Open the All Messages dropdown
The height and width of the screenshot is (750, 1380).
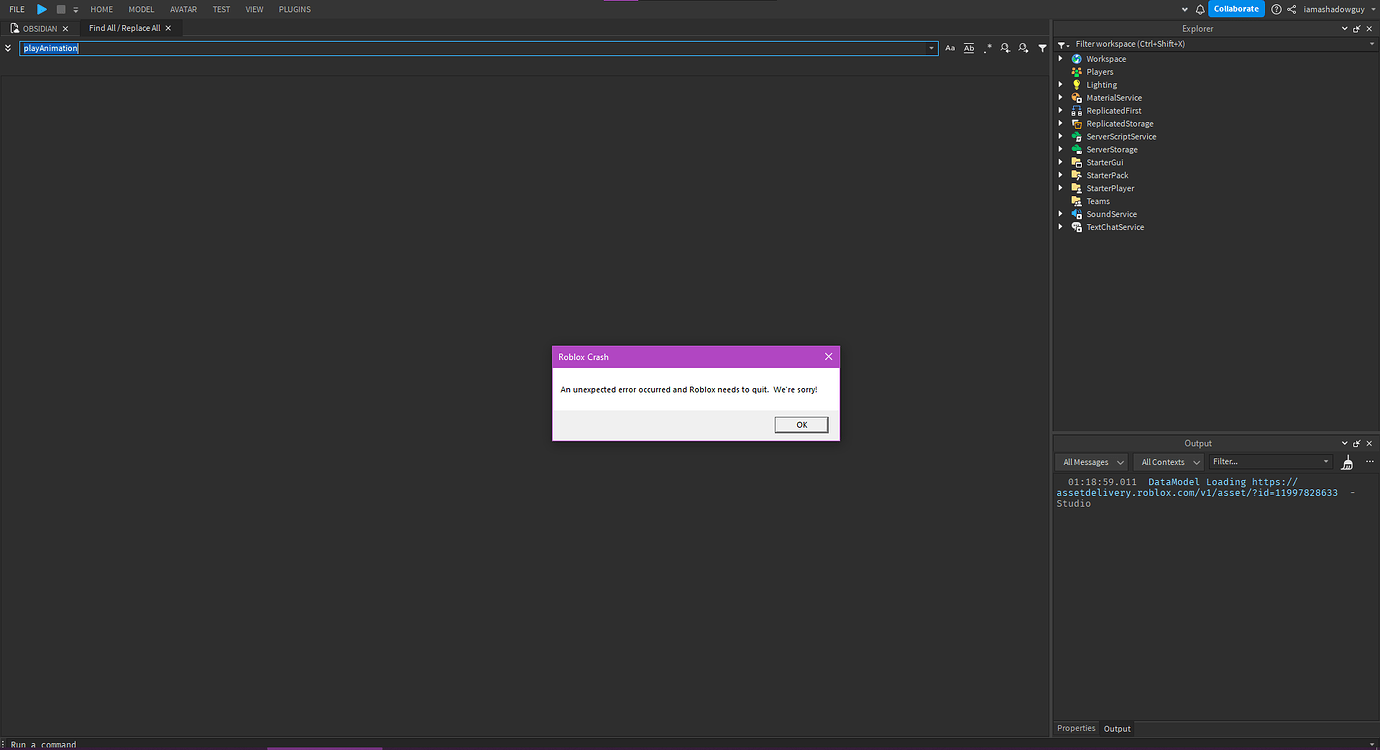(x=1092, y=462)
